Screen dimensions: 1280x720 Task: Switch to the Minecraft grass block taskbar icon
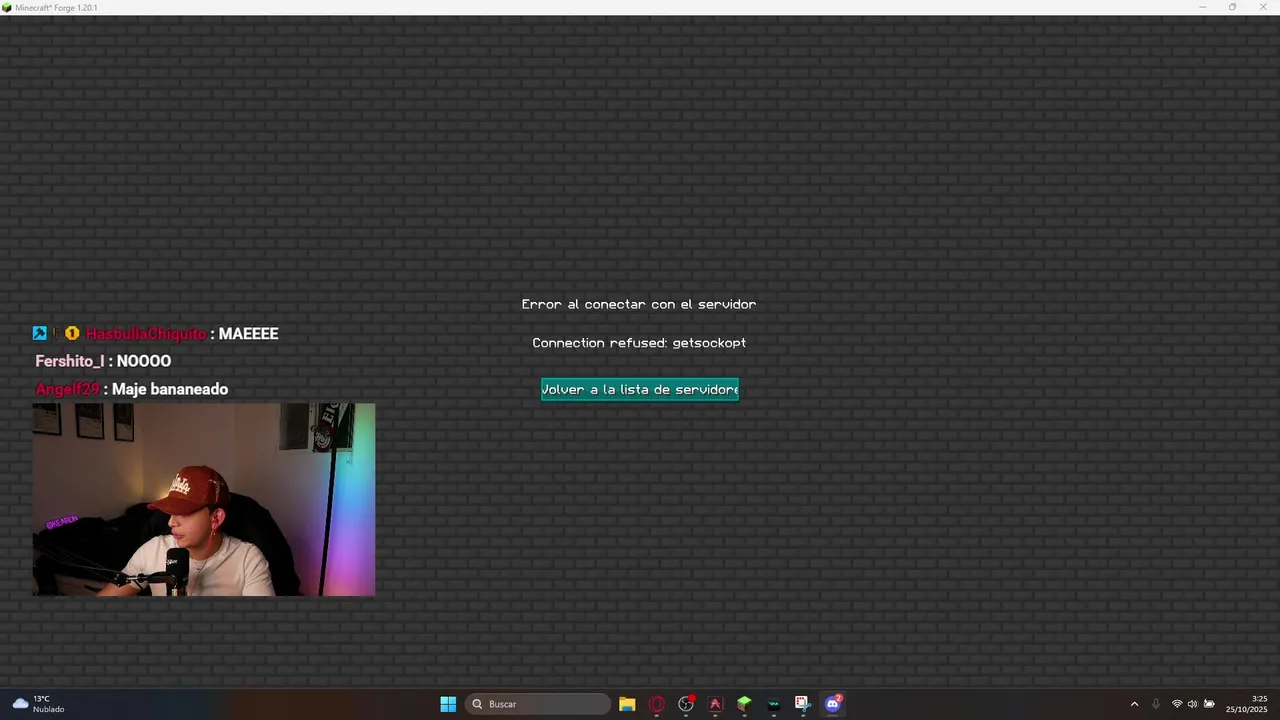click(744, 704)
